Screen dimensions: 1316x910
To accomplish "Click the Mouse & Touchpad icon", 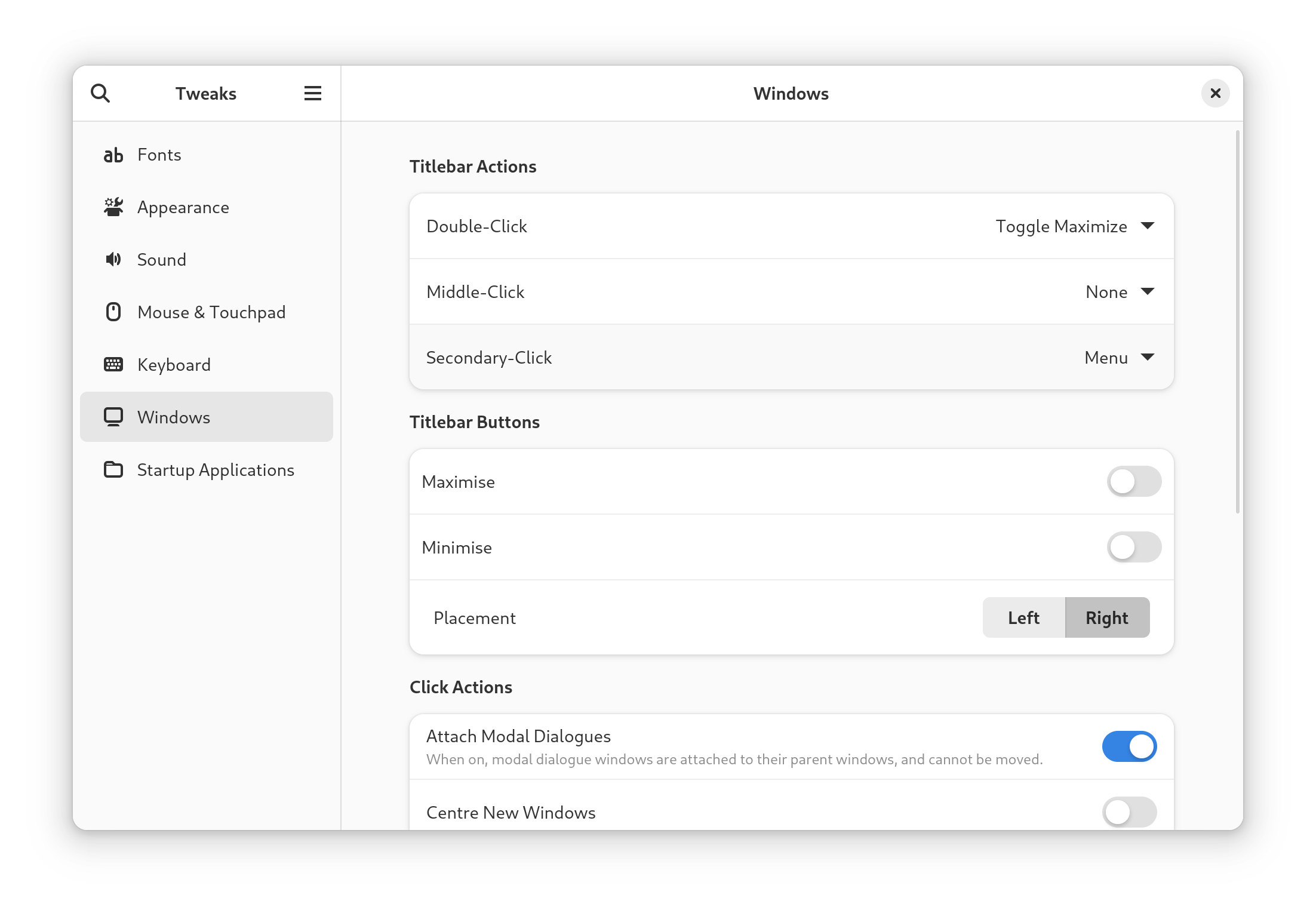I will click(x=113, y=312).
